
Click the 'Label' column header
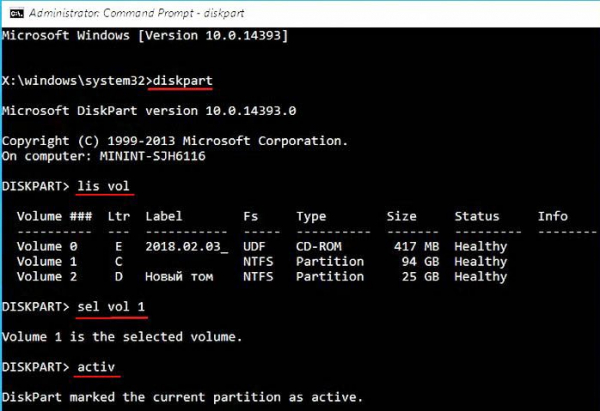[x=164, y=216]
